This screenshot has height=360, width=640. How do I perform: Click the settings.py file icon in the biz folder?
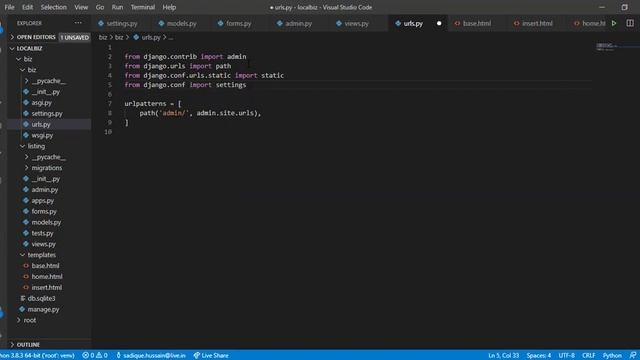point(26,113)
